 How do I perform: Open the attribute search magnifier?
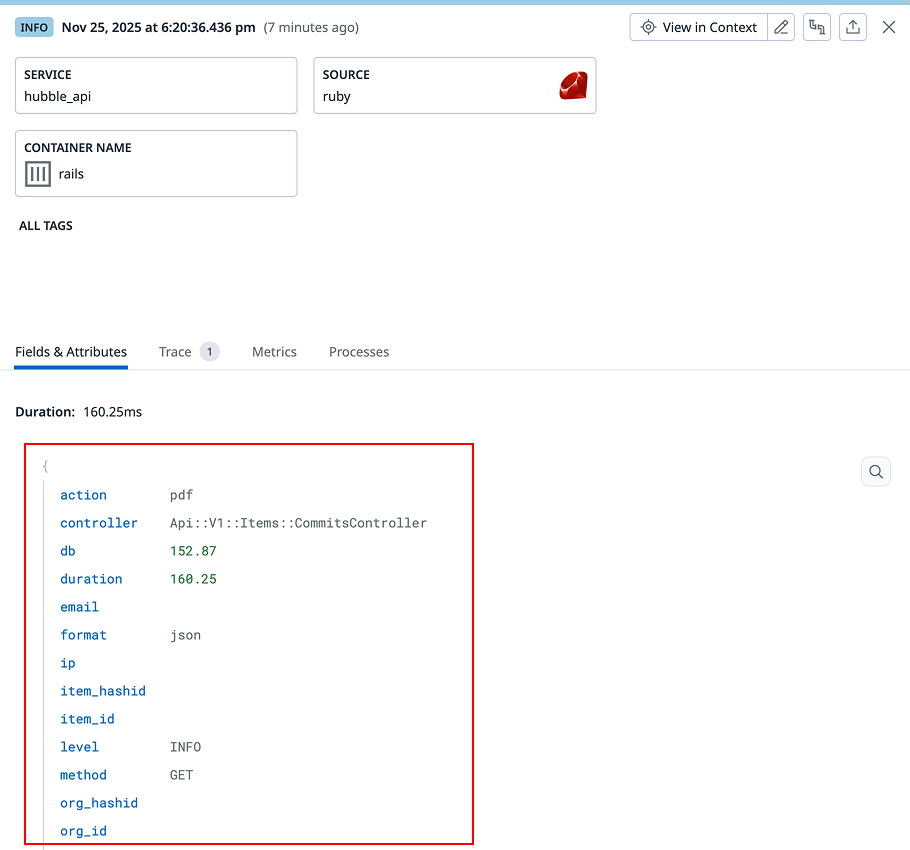876,472
